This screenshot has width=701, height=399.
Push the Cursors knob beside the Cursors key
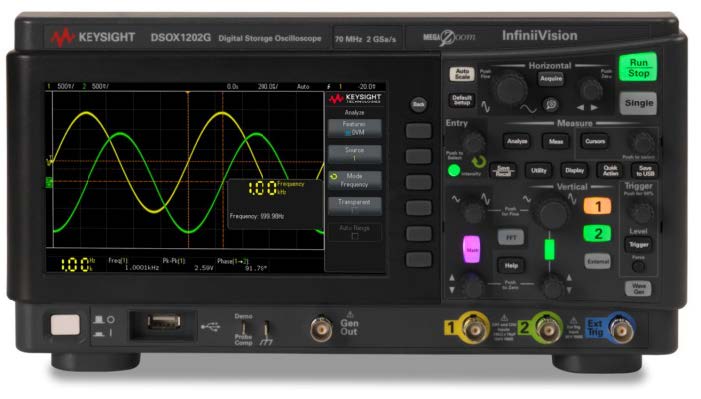[643, 143]
